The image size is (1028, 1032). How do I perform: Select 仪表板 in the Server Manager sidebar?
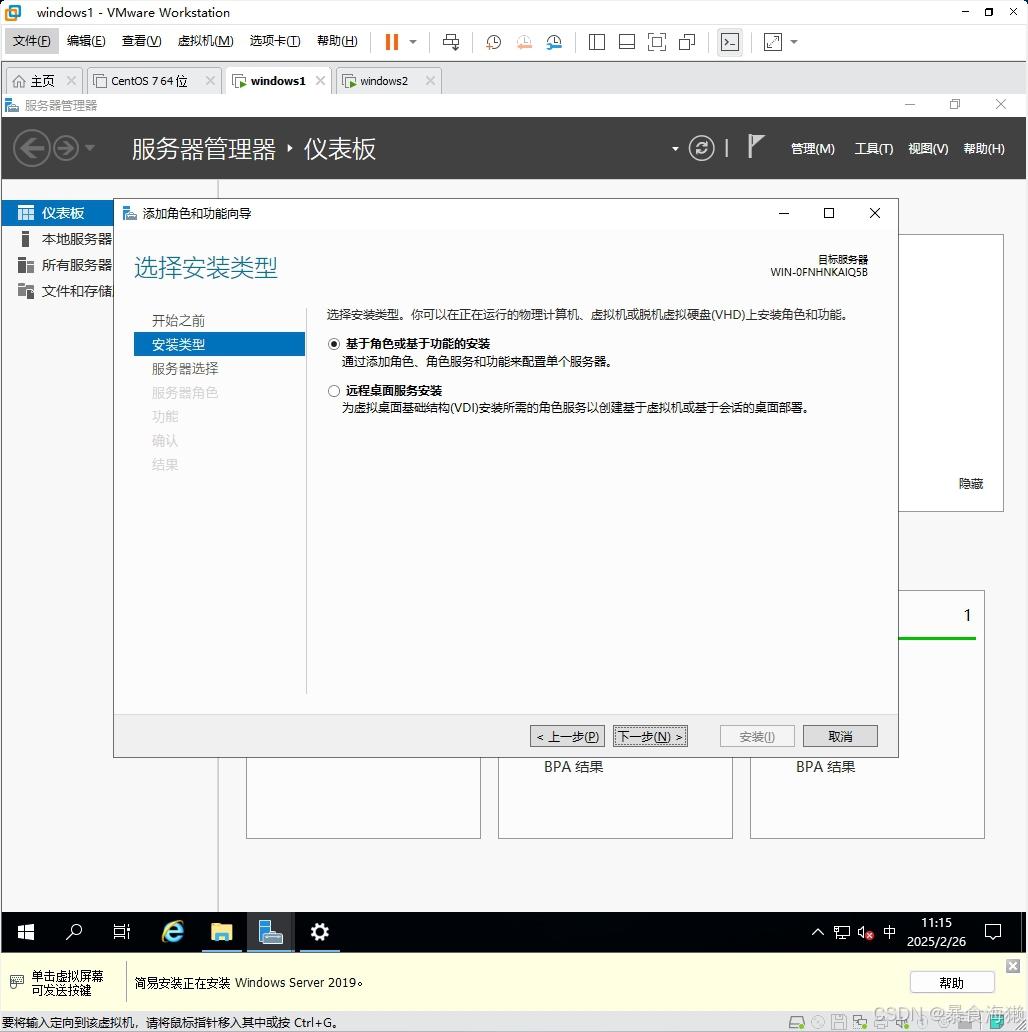coord(58,213)
